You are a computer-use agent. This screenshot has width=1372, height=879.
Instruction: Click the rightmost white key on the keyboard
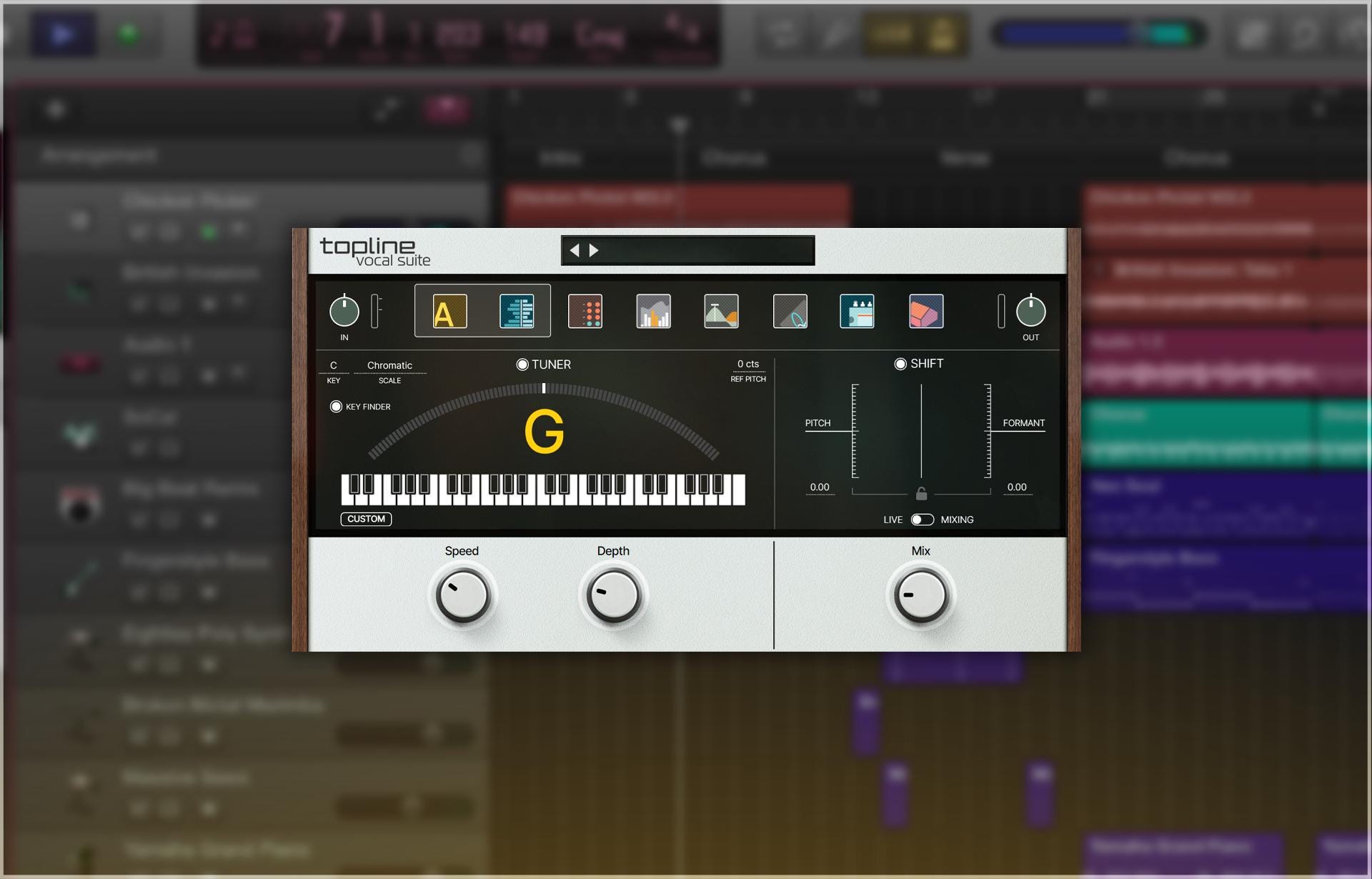pyautogui.click(x=738, y=490)
